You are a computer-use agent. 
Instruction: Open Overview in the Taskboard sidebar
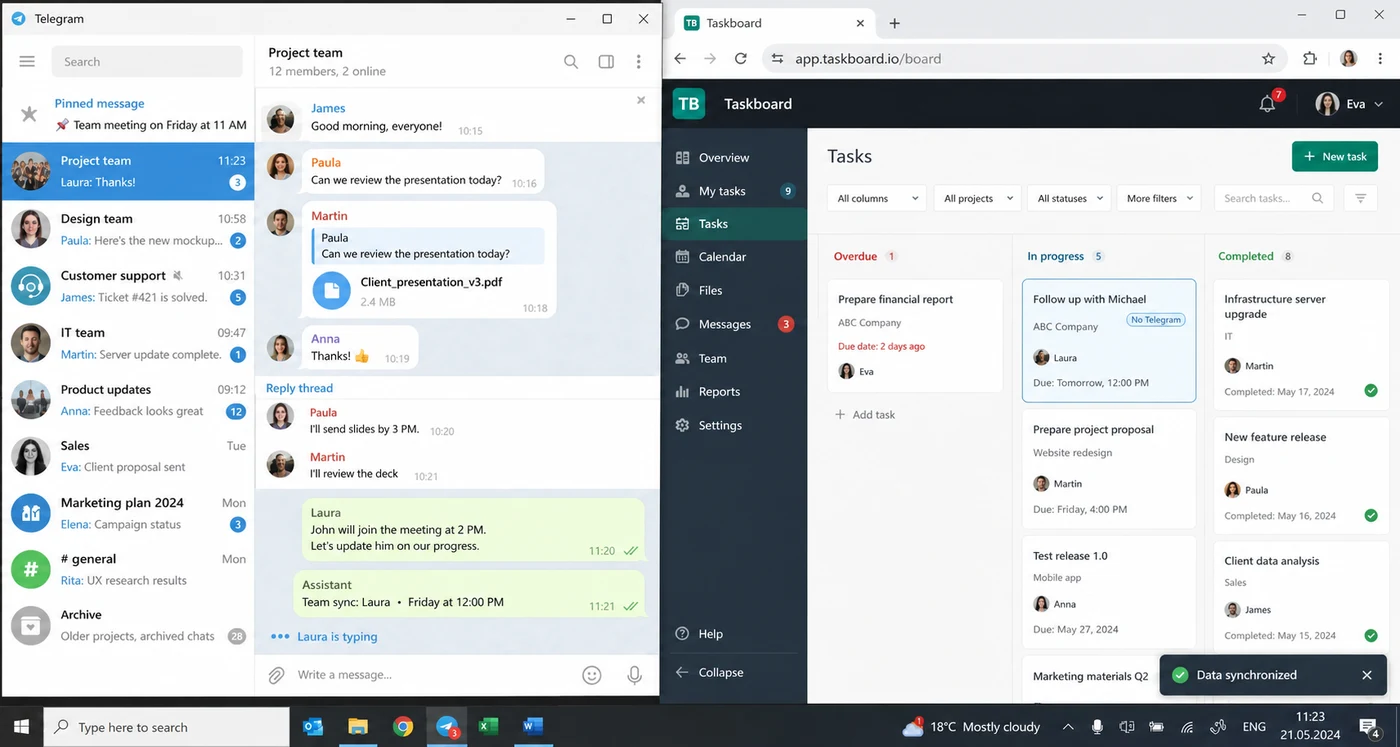[734, 158]
